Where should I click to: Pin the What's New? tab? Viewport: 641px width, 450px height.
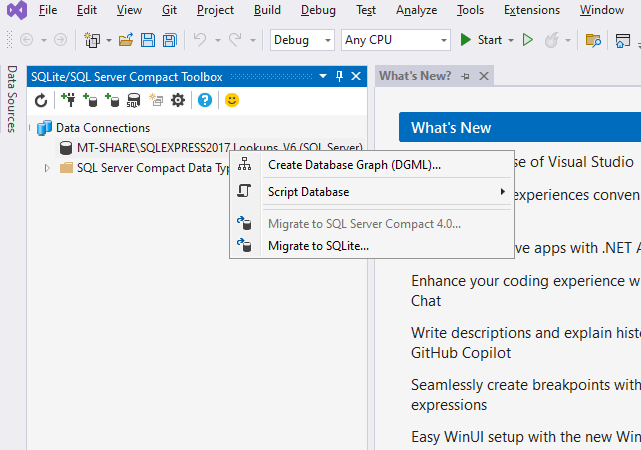point(465,76)
